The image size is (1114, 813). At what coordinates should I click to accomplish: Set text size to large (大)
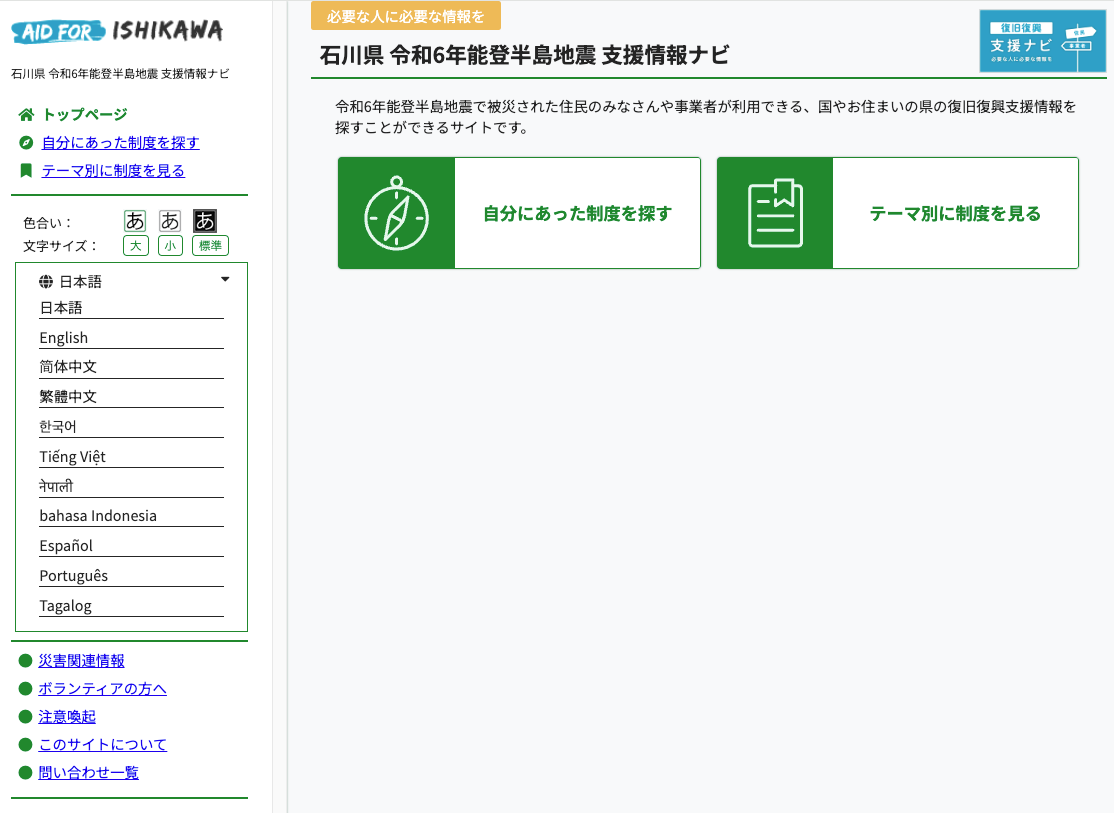135,246
